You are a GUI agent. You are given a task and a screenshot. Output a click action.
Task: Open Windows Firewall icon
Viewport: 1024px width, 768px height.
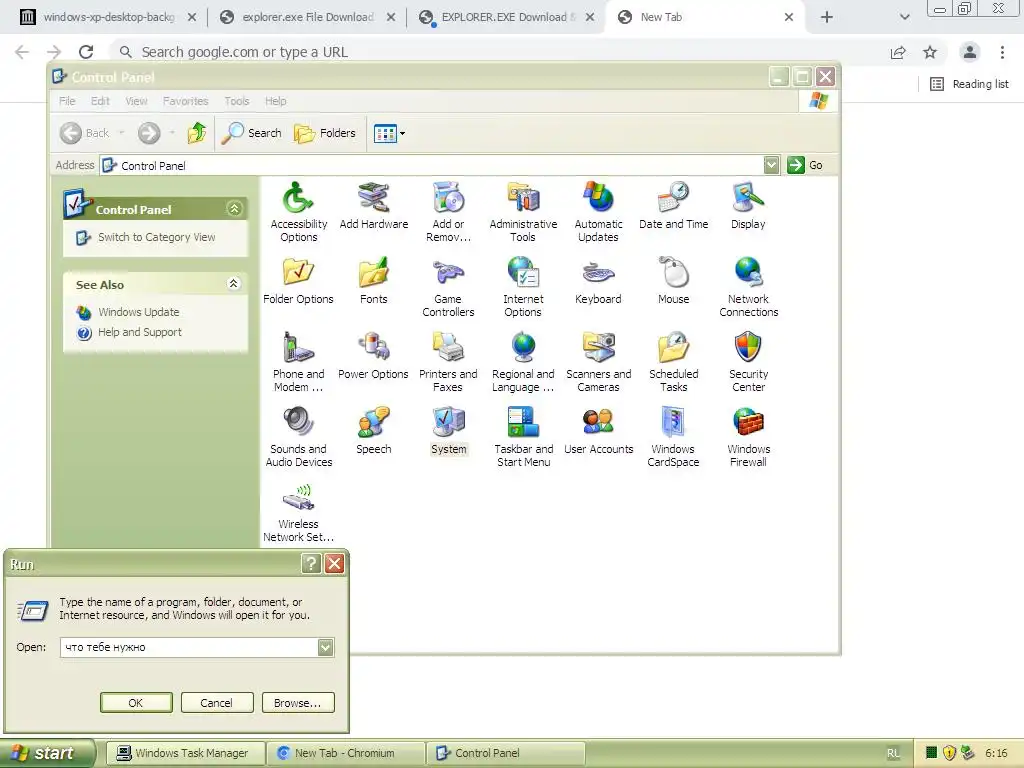click(x=748, y=437)
